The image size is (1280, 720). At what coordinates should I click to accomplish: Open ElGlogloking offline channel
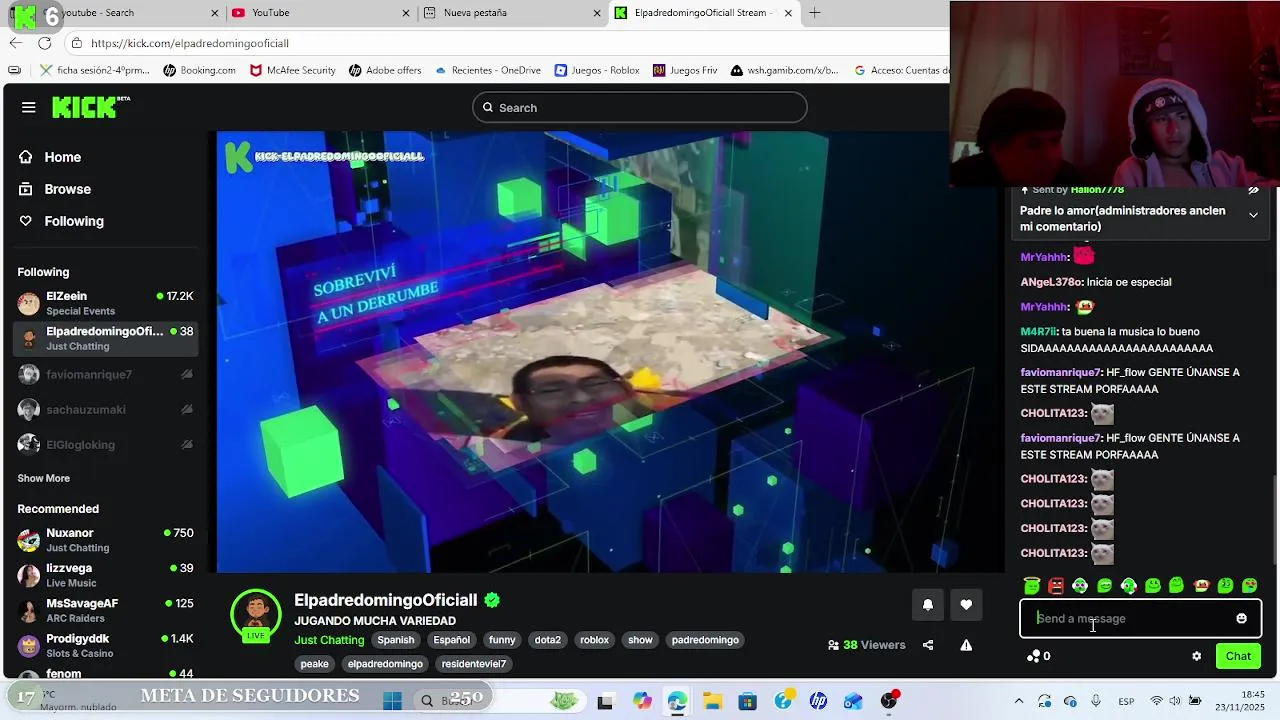tap(106, 444)
